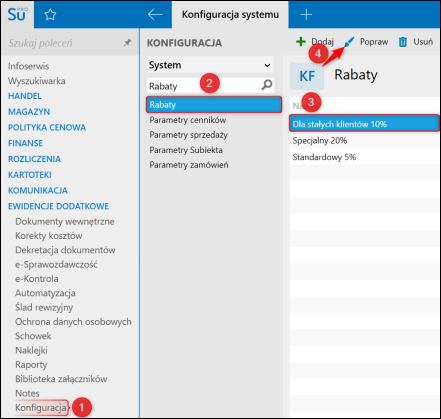Open Wyszukiwarka in the sidebar
The height and width of the screenshot is (419, 441).
[x=37, y=81]
